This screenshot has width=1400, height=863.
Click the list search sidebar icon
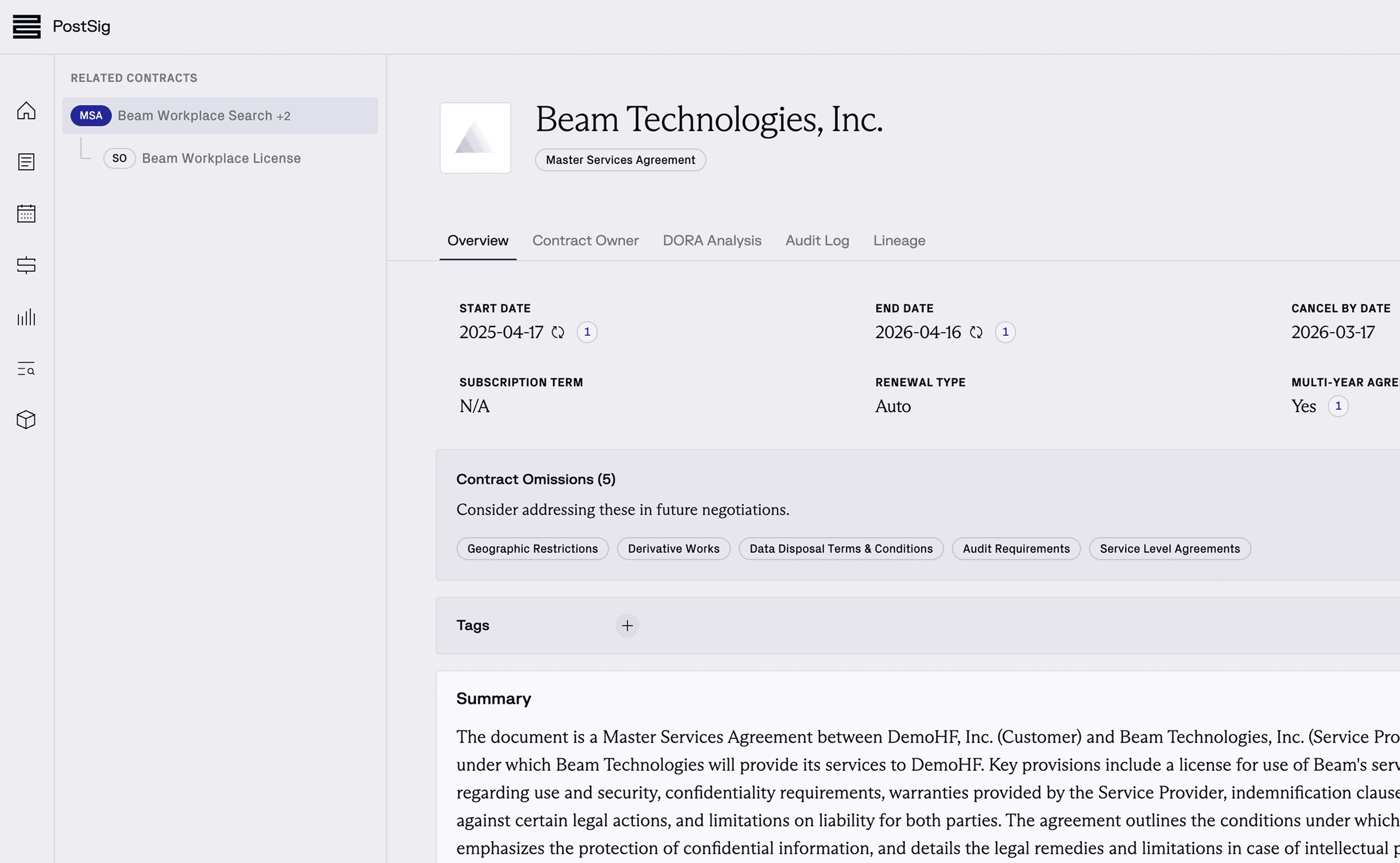click(26, 369)
